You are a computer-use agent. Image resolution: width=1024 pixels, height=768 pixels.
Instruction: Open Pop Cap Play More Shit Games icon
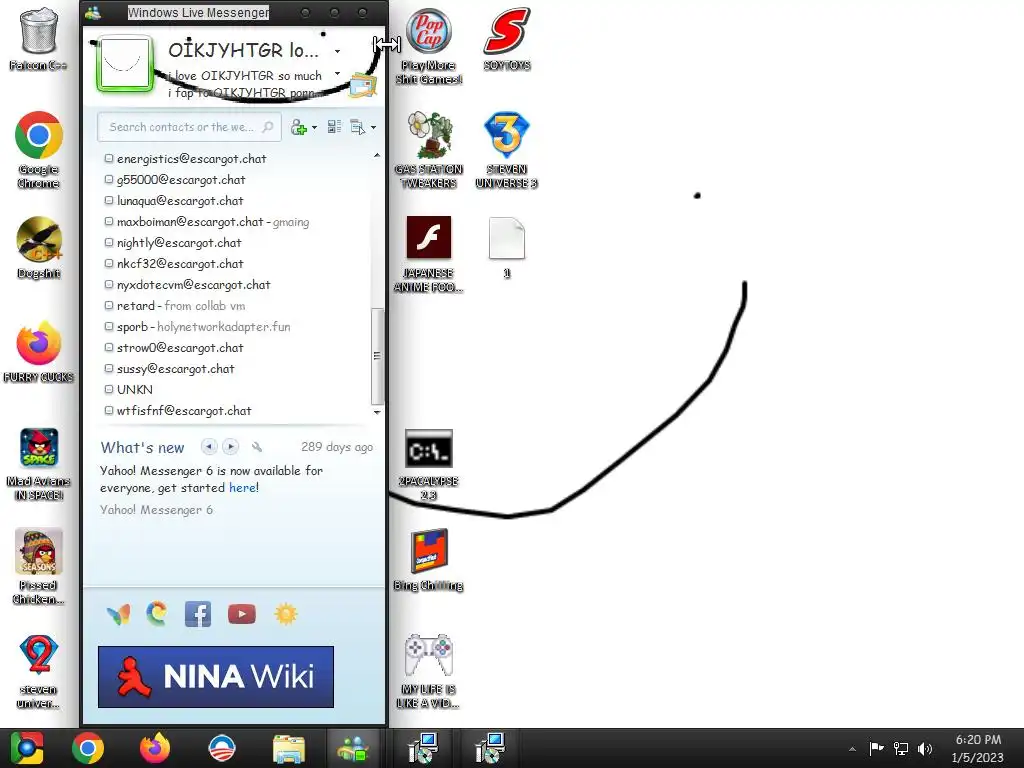click(428, 46)
